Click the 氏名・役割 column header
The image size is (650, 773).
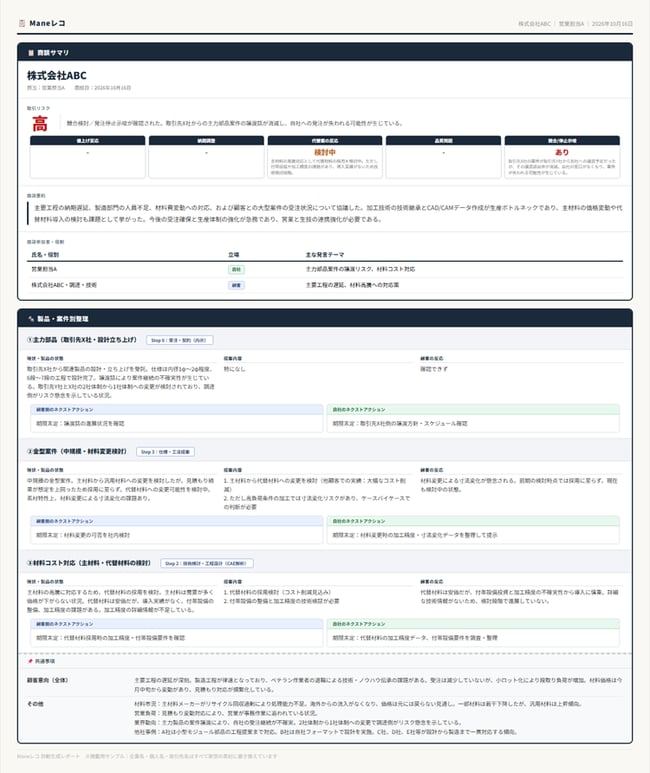(45, 255)
